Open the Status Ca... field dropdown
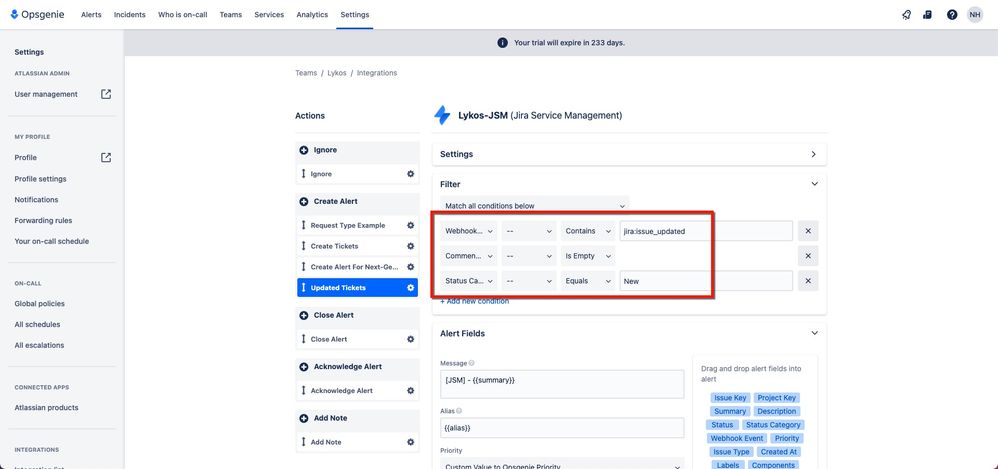 coord(468,281)
